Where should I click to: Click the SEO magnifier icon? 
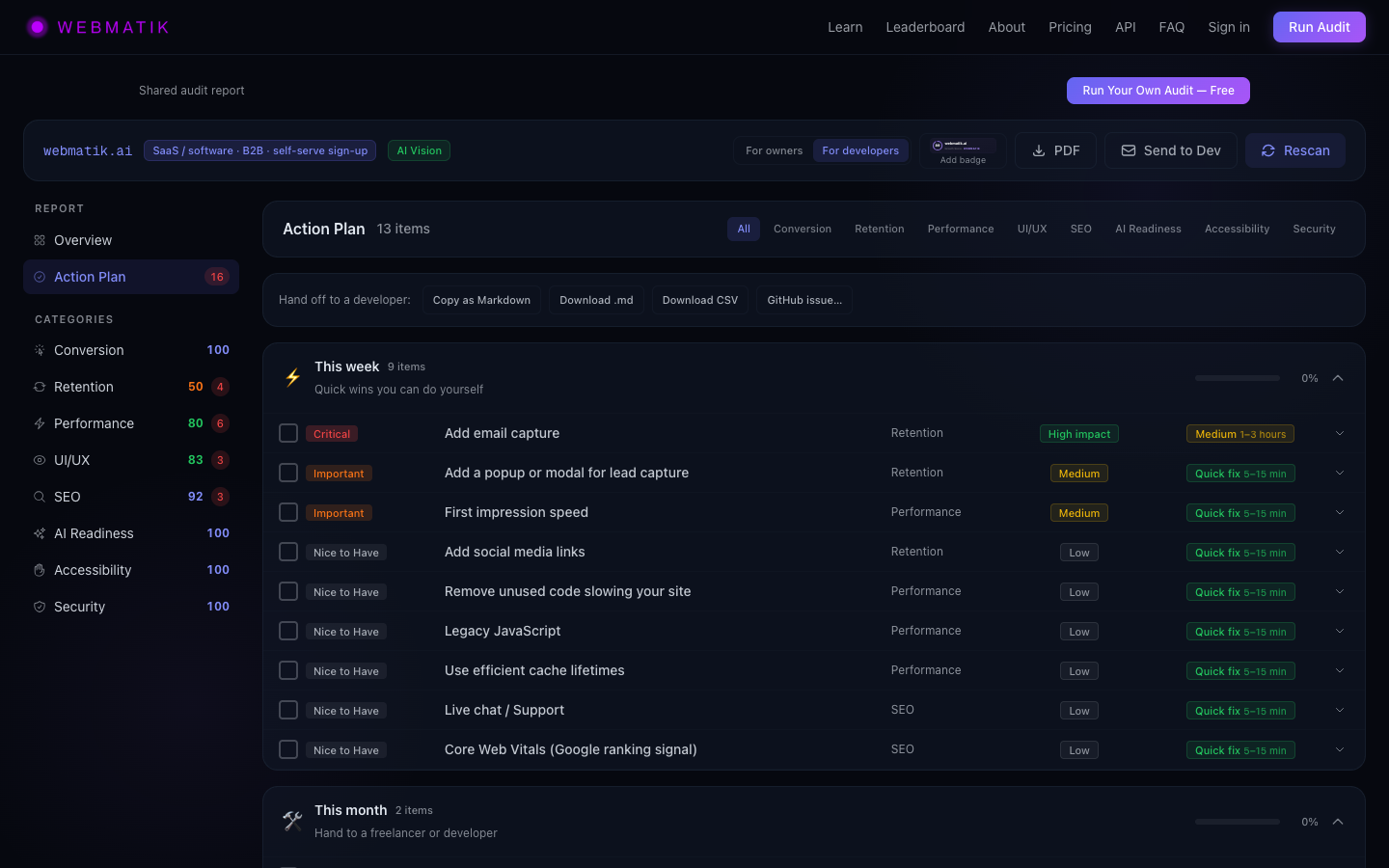click(40, 497)
